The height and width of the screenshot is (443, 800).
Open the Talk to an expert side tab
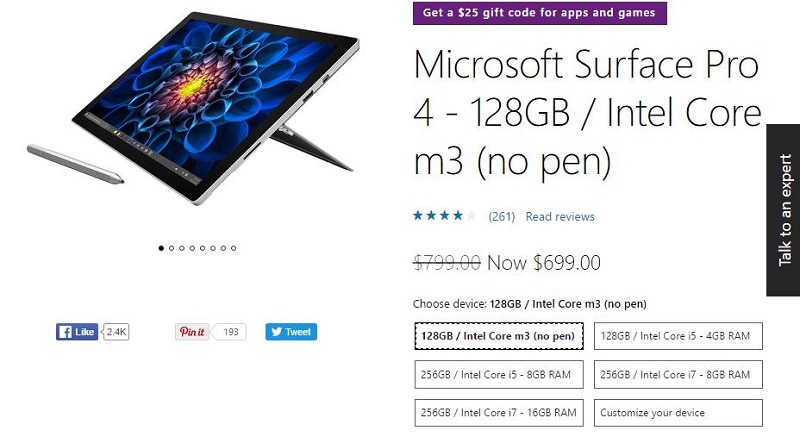tap(784, 210)
